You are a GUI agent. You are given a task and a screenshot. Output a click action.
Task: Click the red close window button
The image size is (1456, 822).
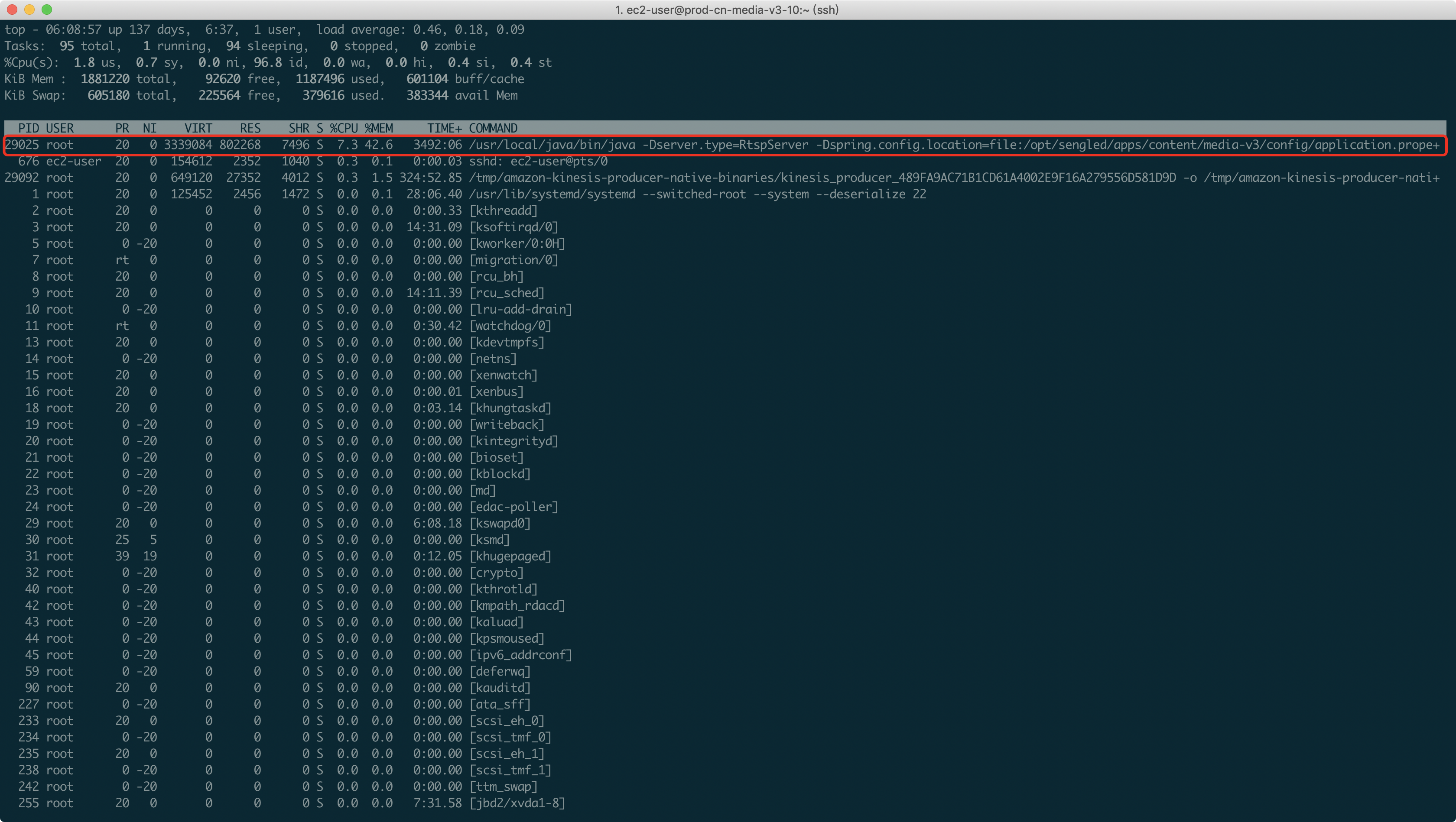[x=13, y=9]
